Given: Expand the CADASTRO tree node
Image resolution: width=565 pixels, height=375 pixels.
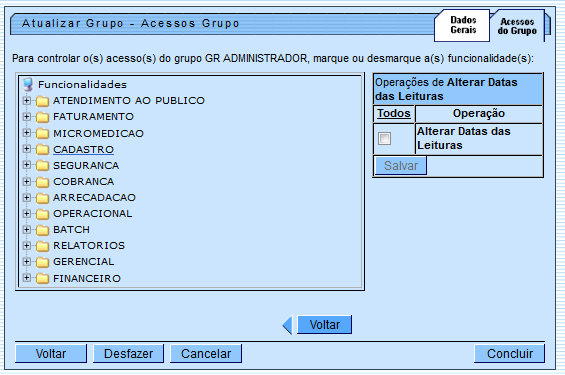Looking at the screenshot, I should coord(26,148).
